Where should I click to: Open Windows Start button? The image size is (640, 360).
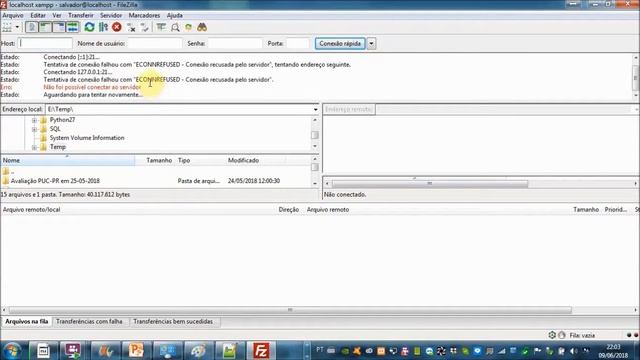tap(12, 351)
